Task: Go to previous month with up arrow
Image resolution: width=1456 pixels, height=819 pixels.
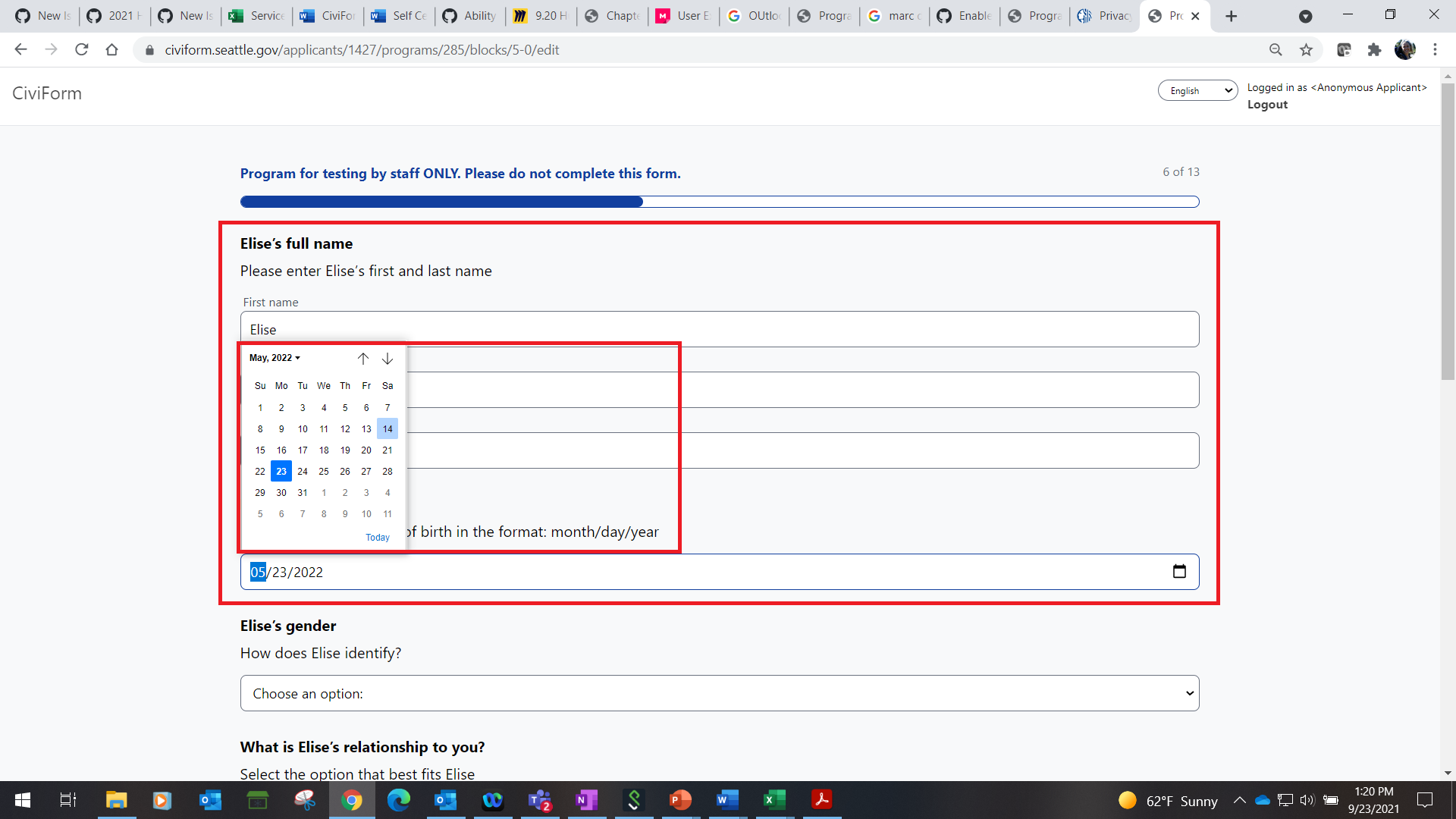Action: [363, 358]
